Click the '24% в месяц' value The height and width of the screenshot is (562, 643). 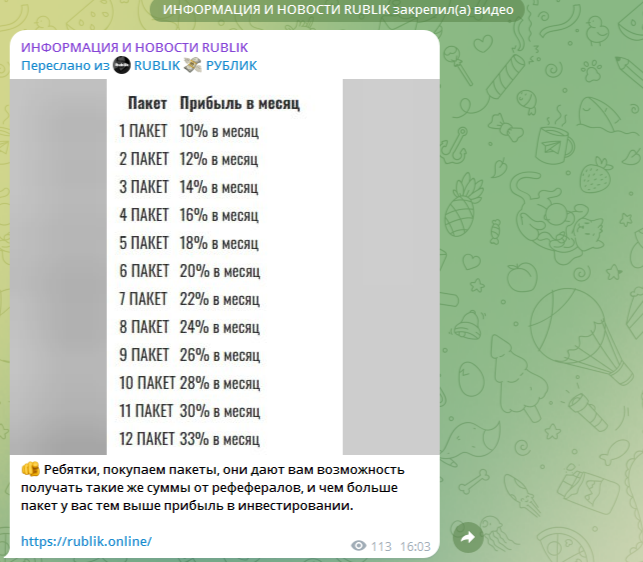(220, 327)
